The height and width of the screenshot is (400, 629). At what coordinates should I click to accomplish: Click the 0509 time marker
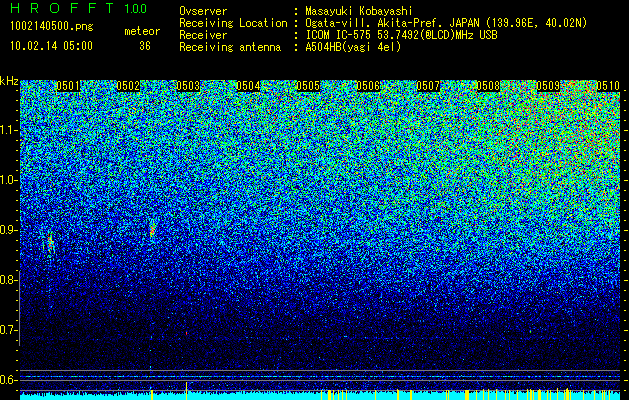click(548, 86)
